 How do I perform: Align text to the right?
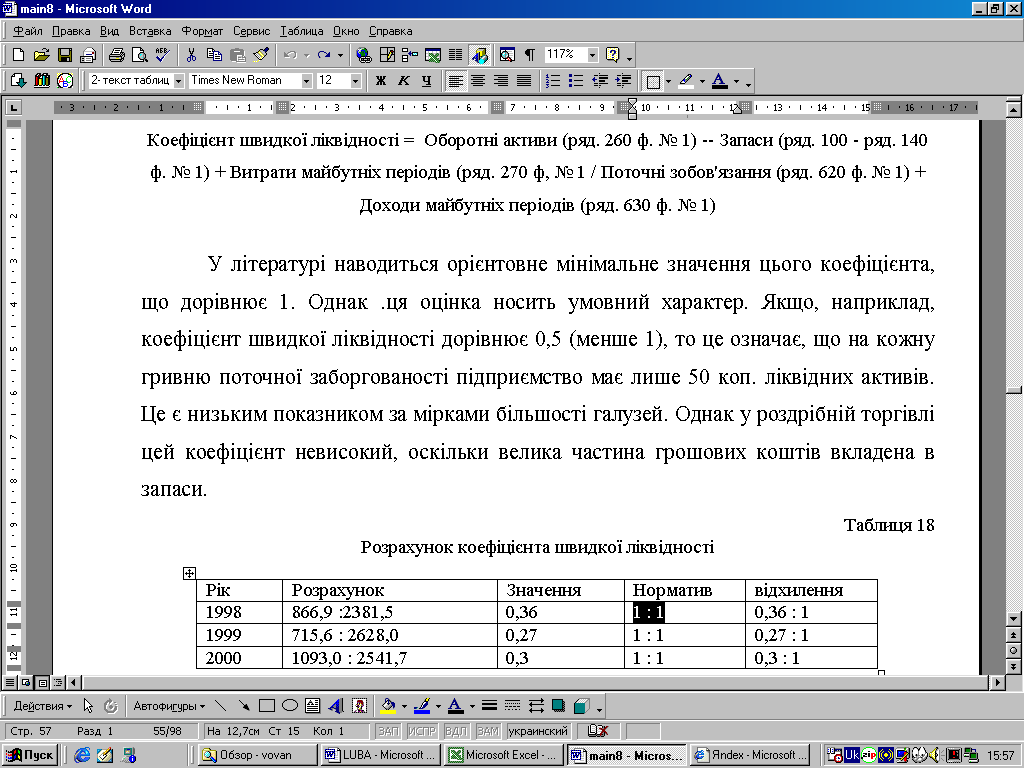[x=501, y=80]
